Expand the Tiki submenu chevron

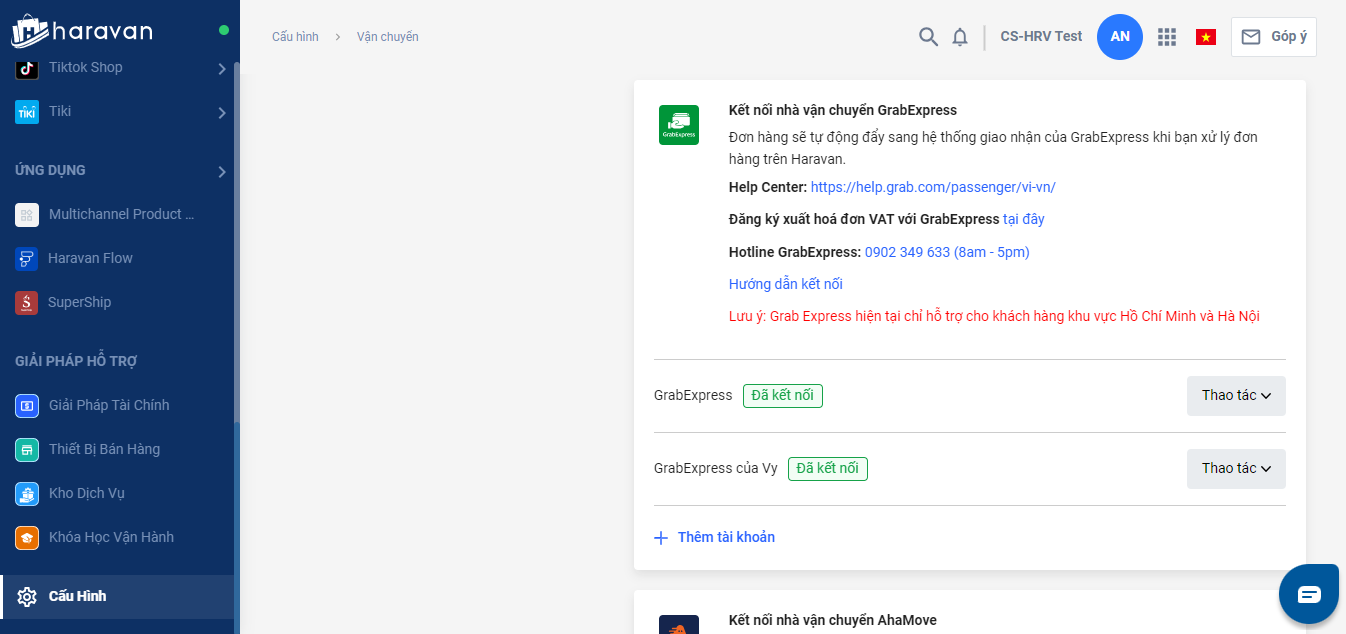coord(222,113)
